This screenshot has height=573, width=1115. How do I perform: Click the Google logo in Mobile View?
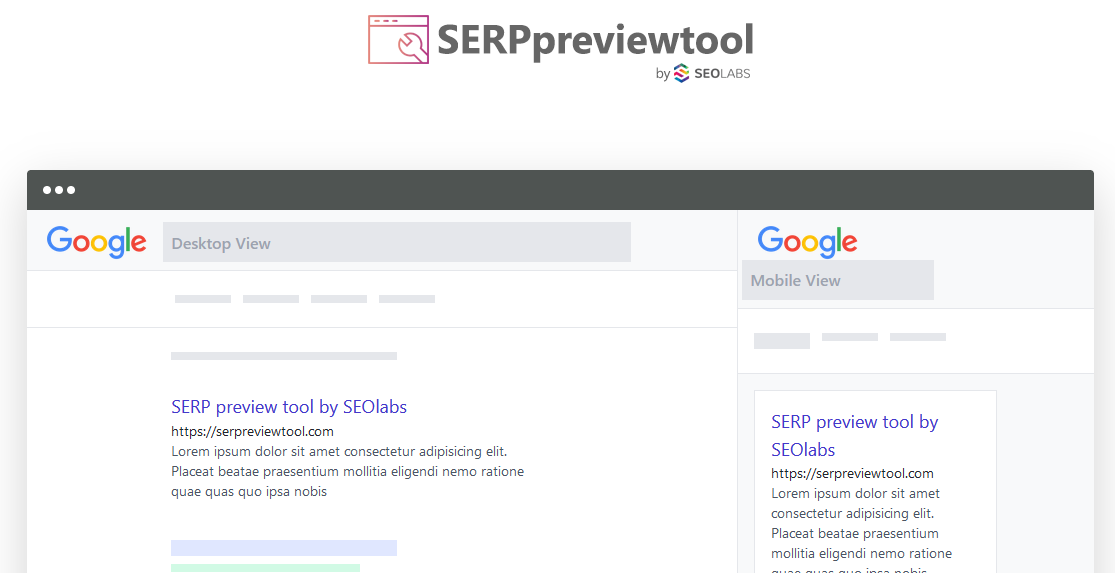(807, 242)
